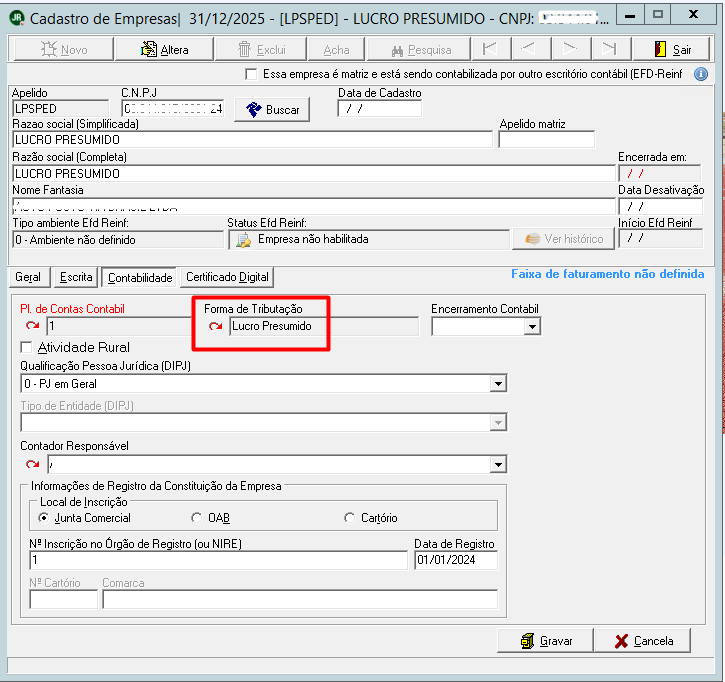
Task: Open the Contador Responsável dropdown
Action: tap(498, 465)
